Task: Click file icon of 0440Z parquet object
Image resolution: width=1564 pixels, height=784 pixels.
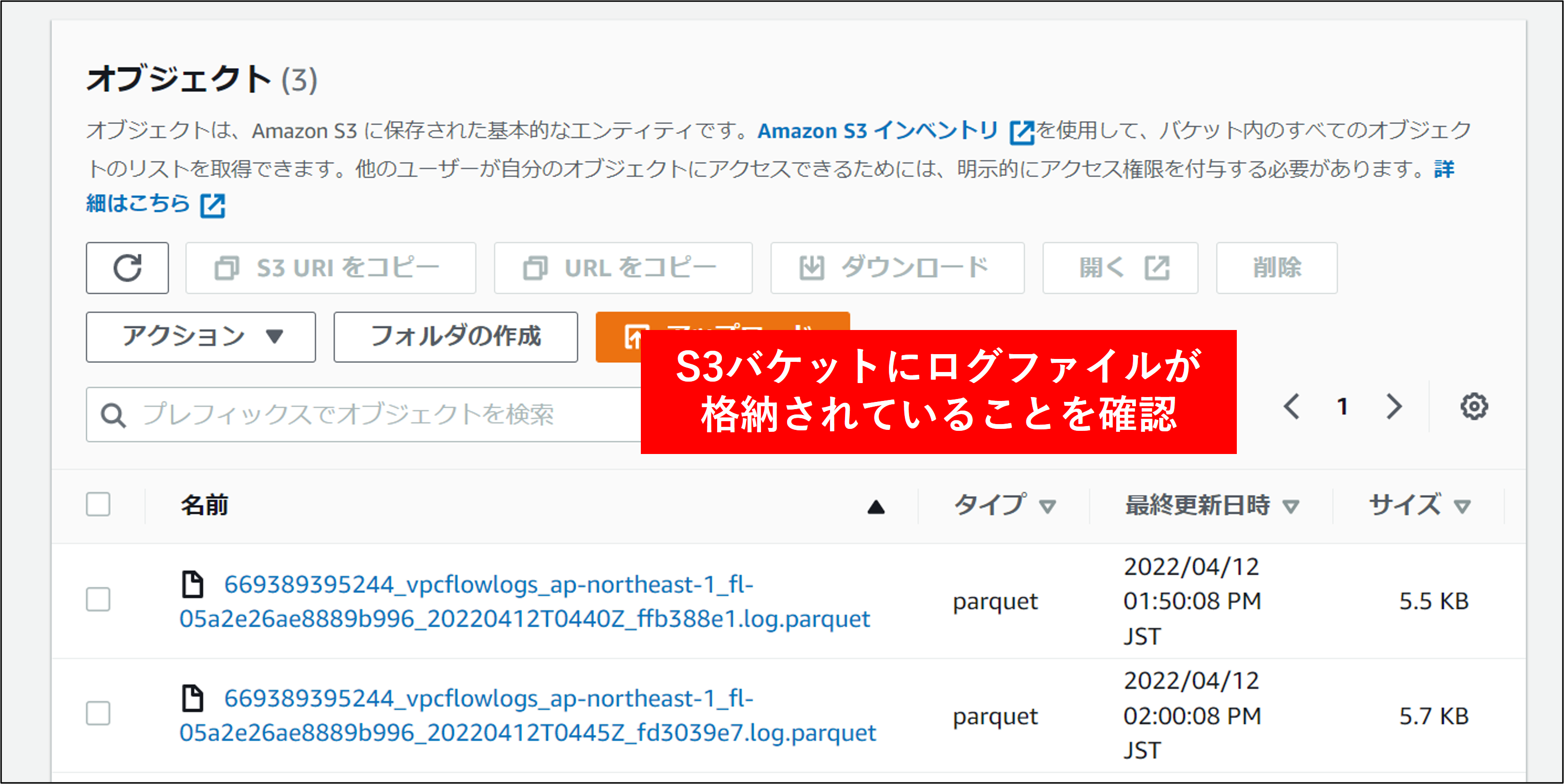Action: (193, 584)
